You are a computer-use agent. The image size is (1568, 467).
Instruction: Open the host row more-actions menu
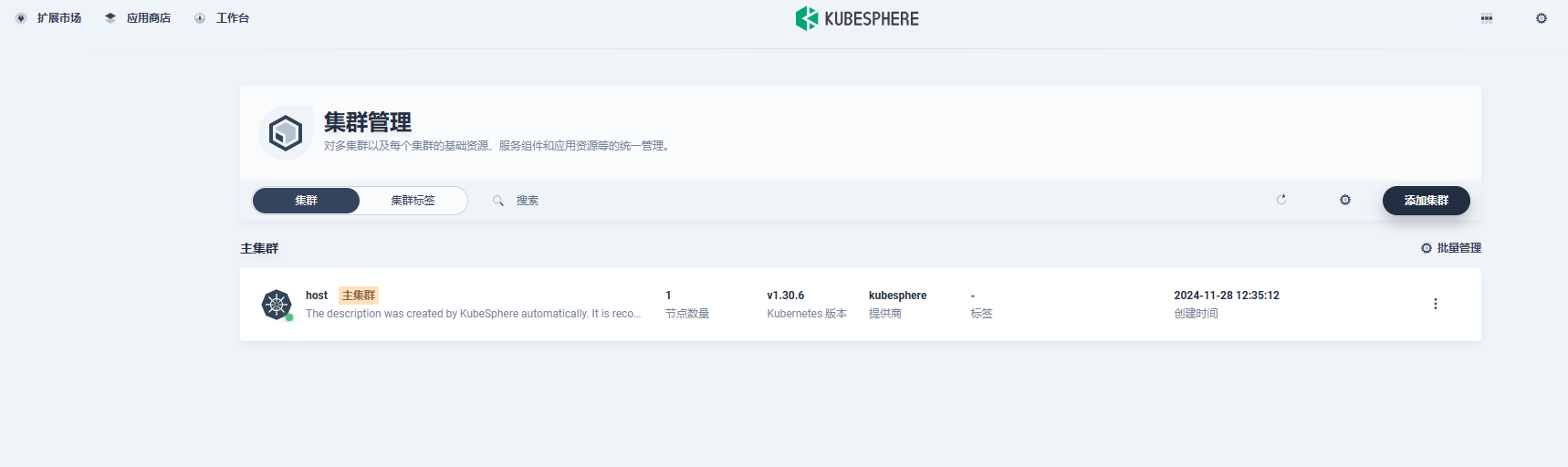pyautogui.click(x=1436, y=304)
